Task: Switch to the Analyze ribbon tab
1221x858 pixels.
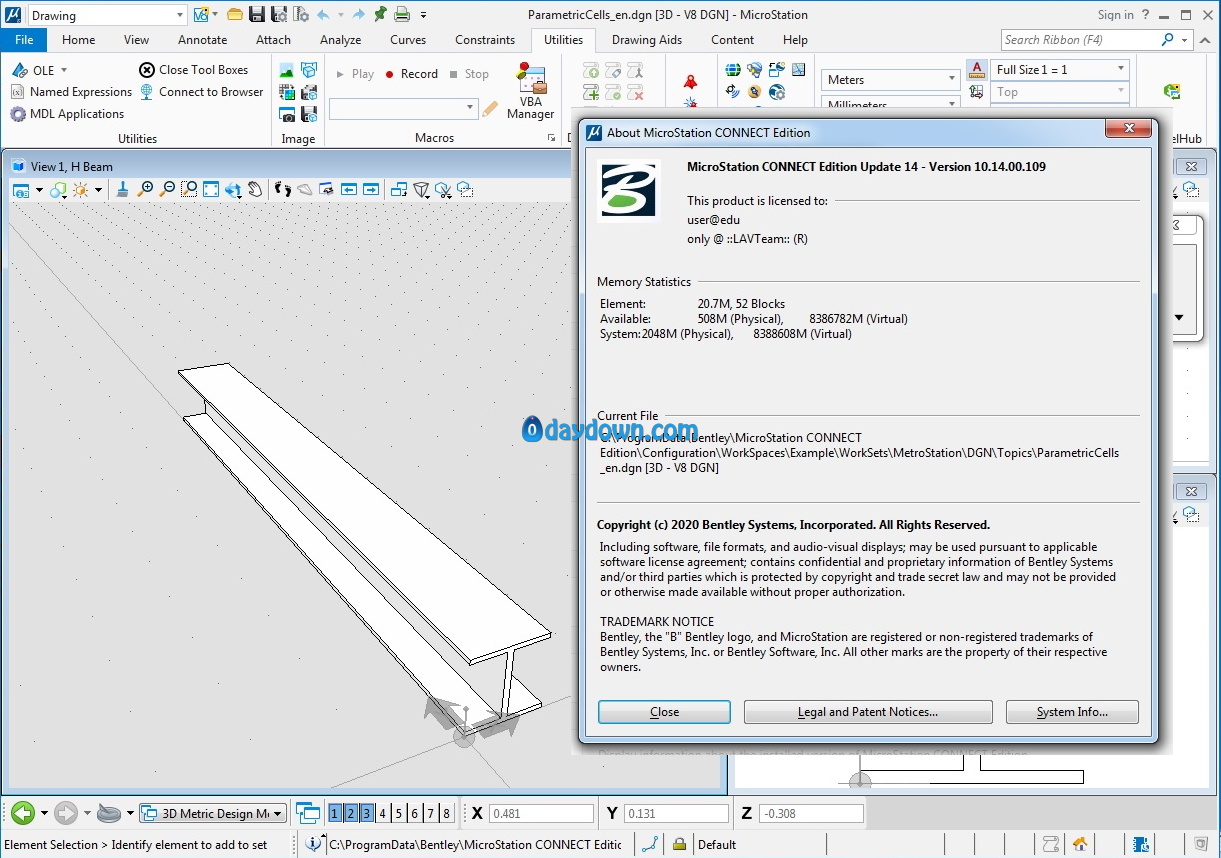Action: coord(341,40)
